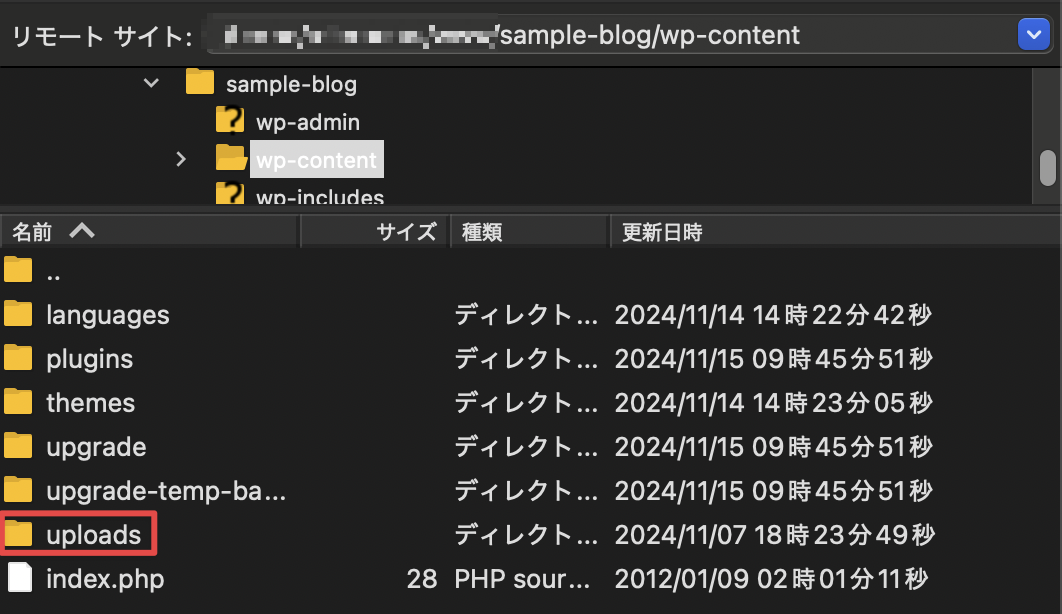The height and width of the screenshot is (614, 1062).
Task: Click the directory tree scrollbar thumb
Action: 1047,167
